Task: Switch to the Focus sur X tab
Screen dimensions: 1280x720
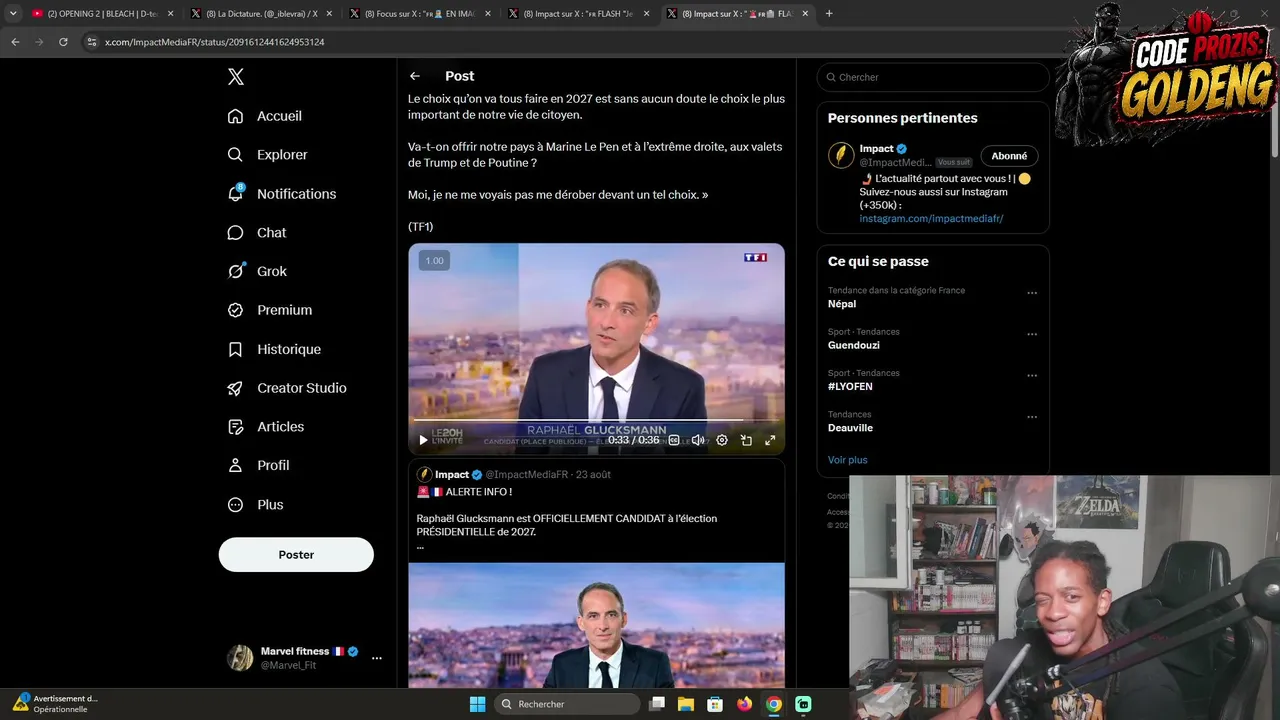Action: [x=420, y=14]
